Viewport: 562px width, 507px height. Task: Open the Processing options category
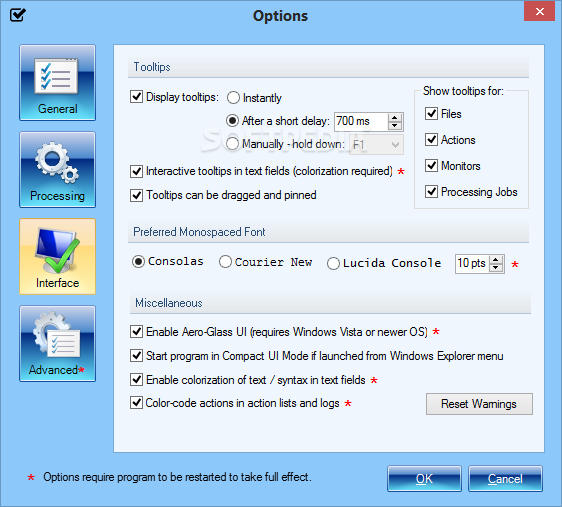pyautogui.click(x=57, y=169)
